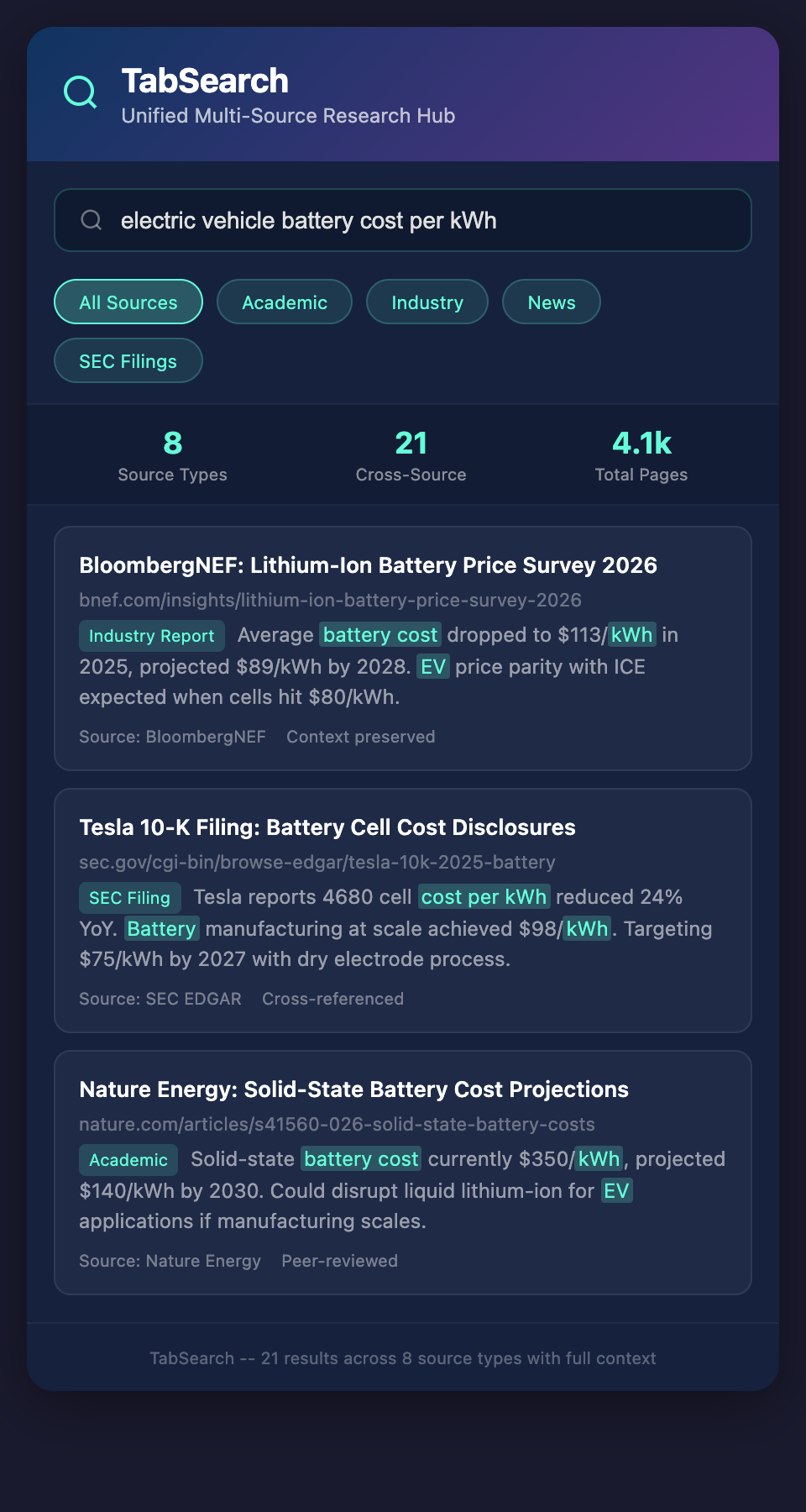Open Tesla 10-K Filing result title
Image resolution: width=806 pixels, height=1512 pixels.
tap(327, 827)
